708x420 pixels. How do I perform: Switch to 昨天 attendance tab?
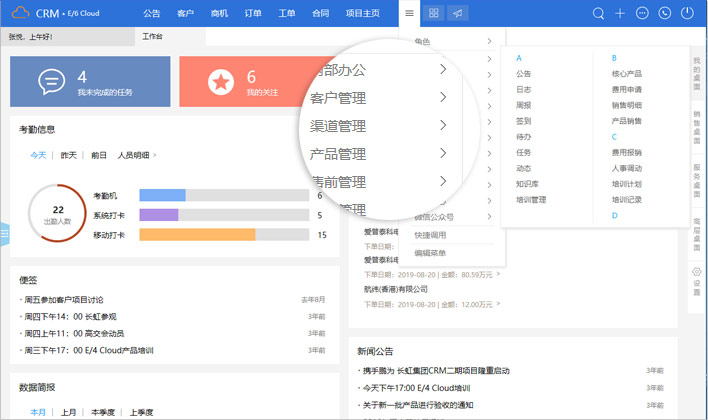[68, 155]
